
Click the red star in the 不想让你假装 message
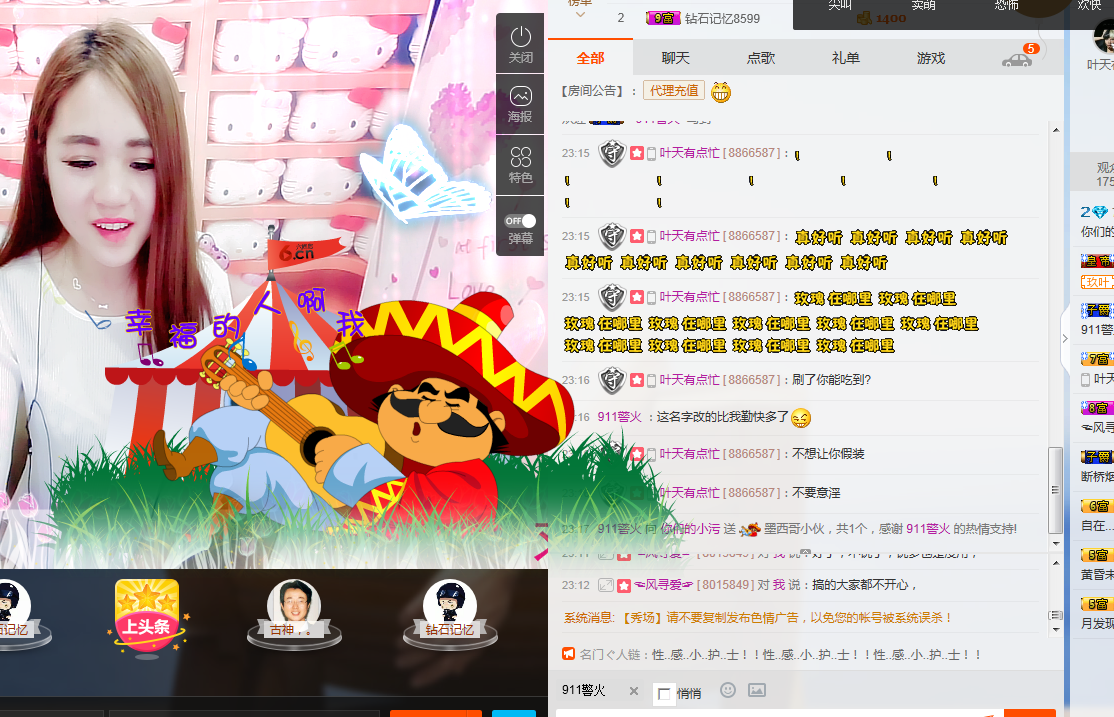coord(637,454)
